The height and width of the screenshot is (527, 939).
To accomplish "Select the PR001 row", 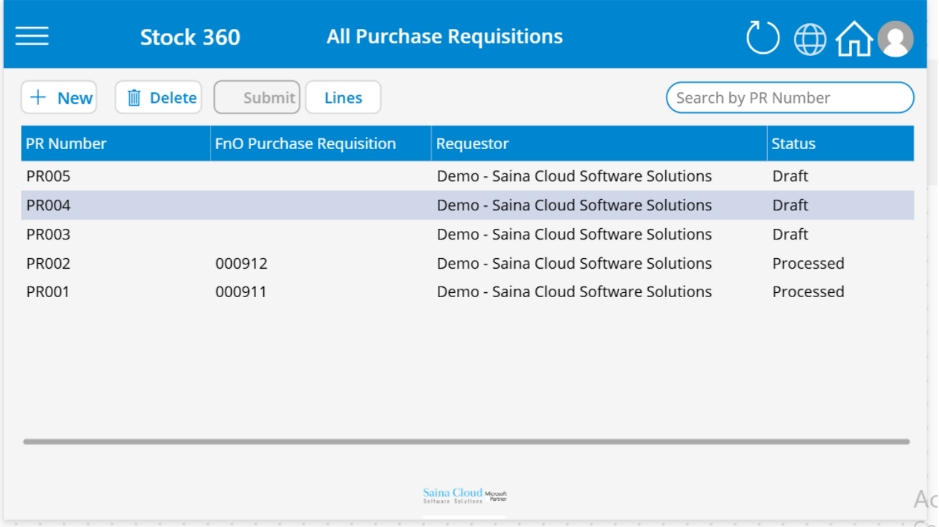I will coord(467,292).
